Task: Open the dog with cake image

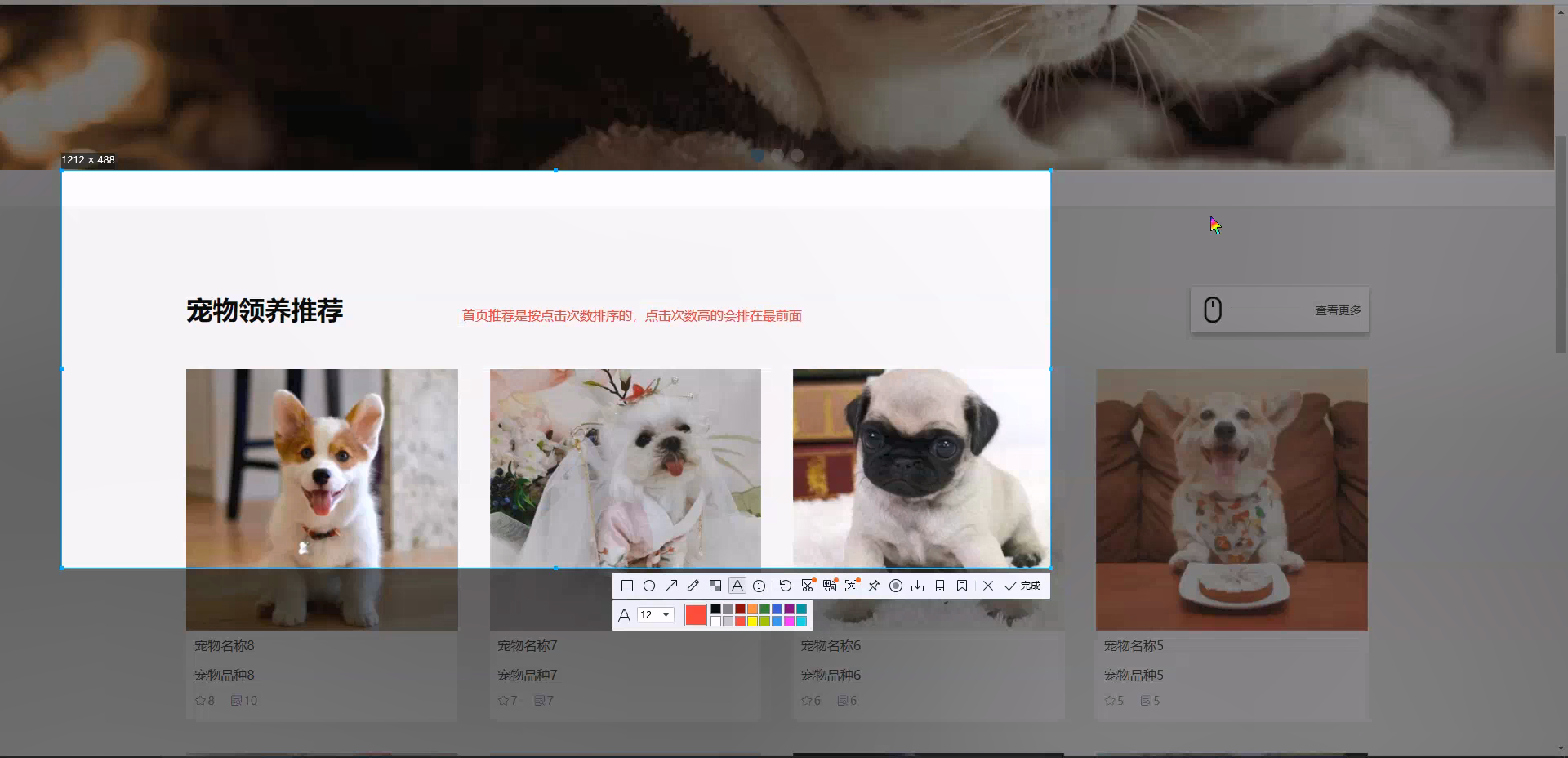Action: (1232, 499)
